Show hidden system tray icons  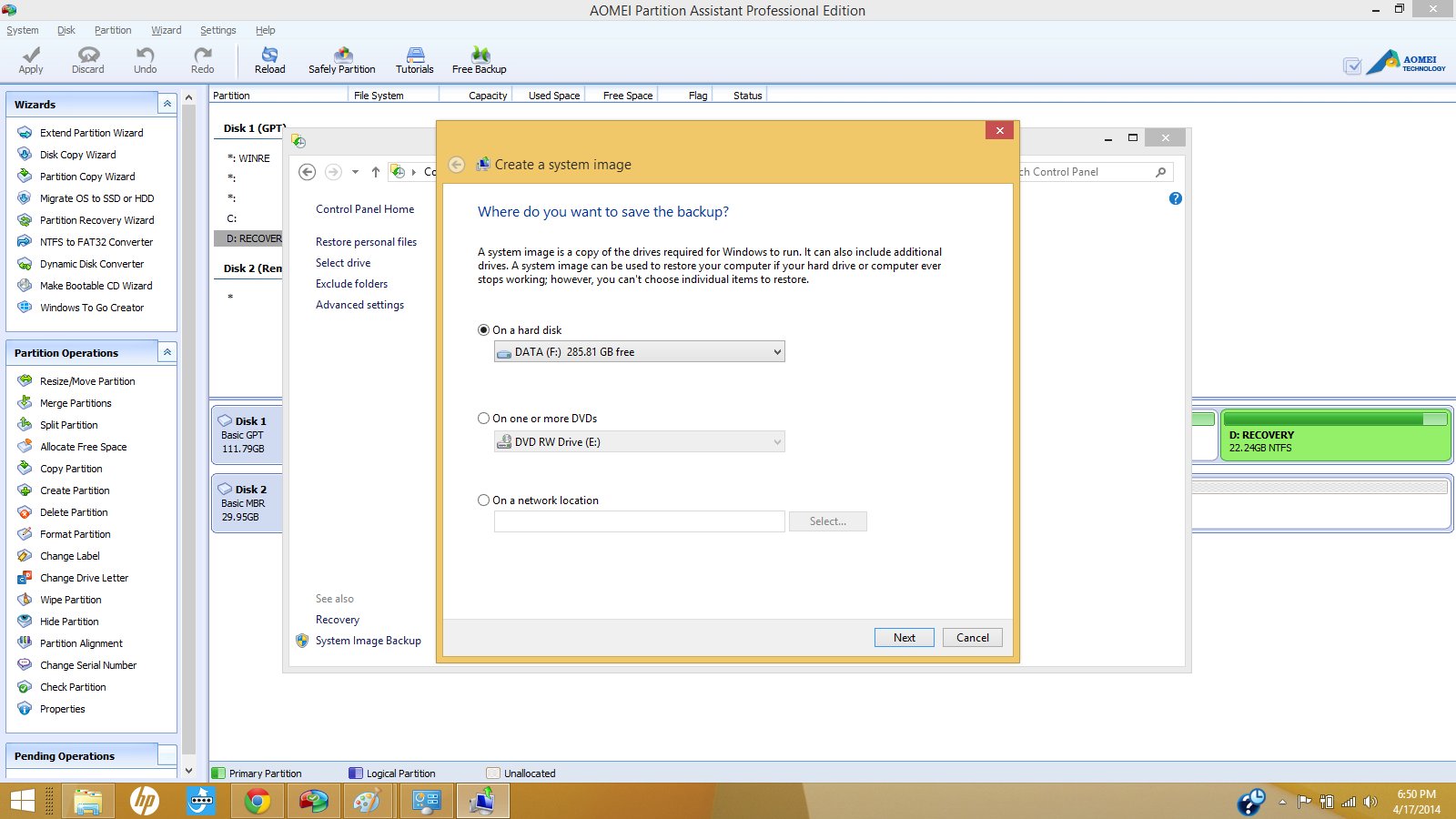(x=1282, y=802)
